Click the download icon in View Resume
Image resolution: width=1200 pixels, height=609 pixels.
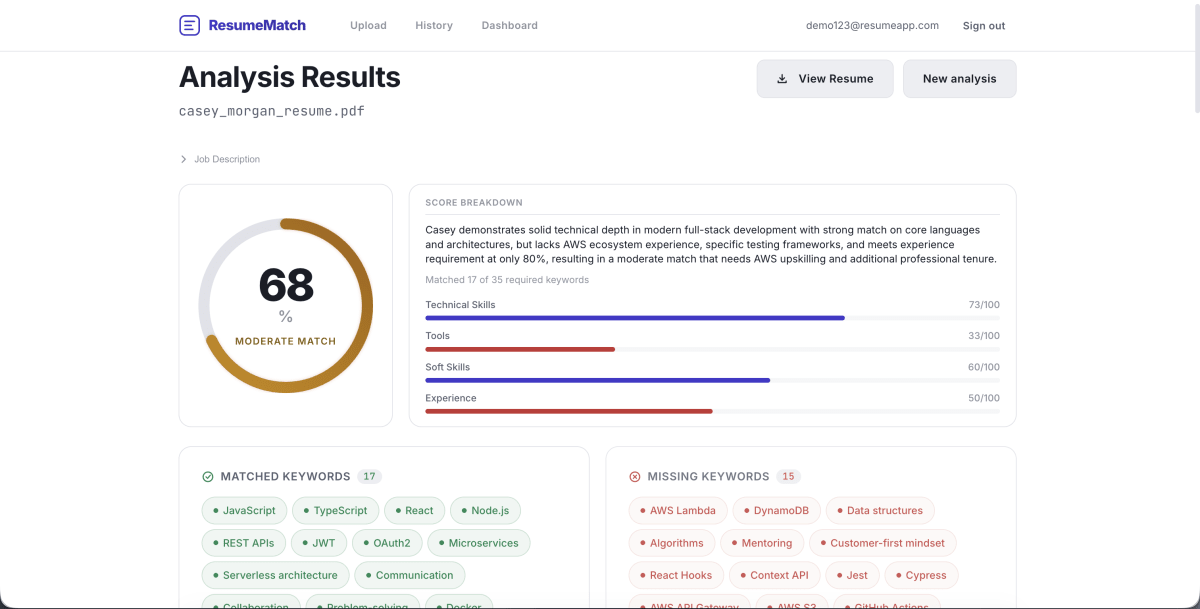782,79
